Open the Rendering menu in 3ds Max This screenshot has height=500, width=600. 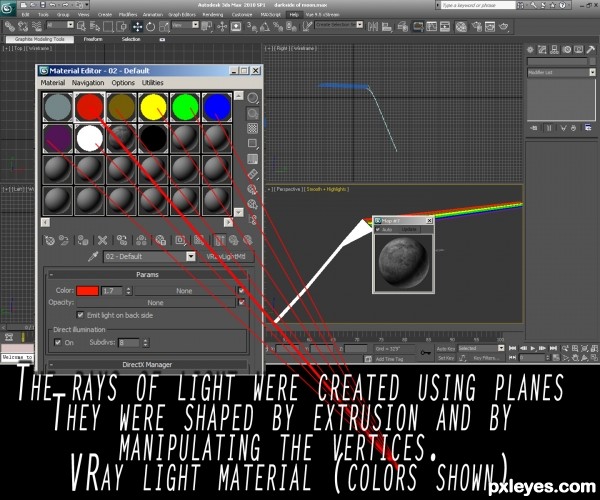pos(212,15)
